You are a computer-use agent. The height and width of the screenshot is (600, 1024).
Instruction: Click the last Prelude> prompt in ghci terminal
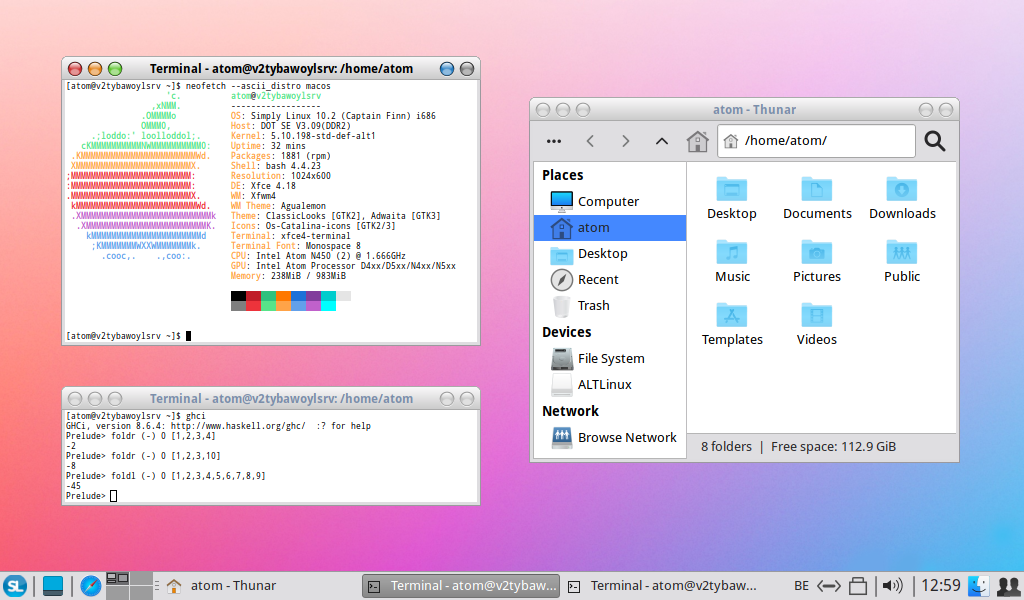(x=91, y=496)
